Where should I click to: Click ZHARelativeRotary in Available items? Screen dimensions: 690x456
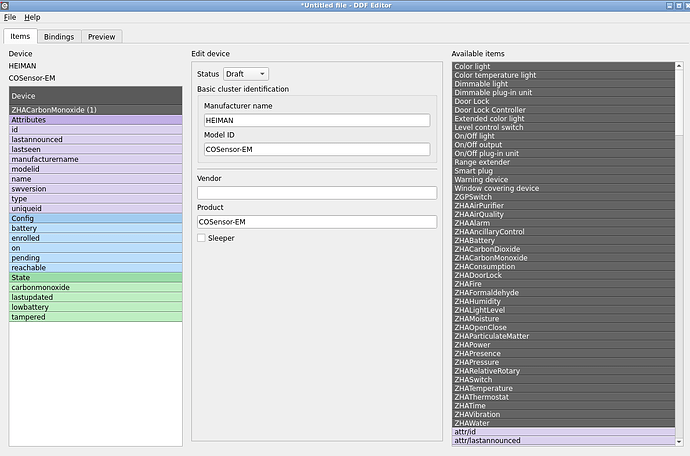coord(563,371)
